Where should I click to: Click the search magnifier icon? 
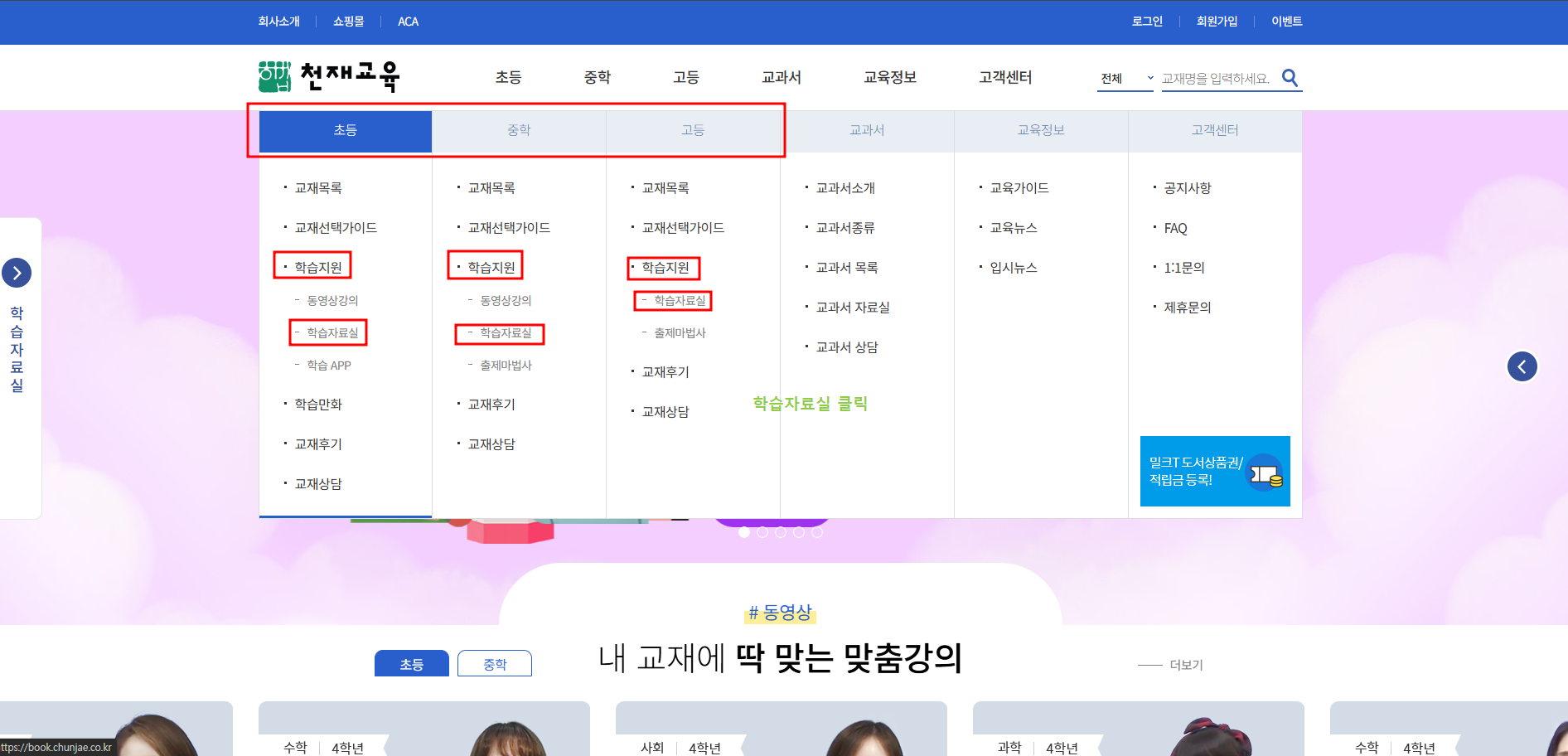[1290, 77]
